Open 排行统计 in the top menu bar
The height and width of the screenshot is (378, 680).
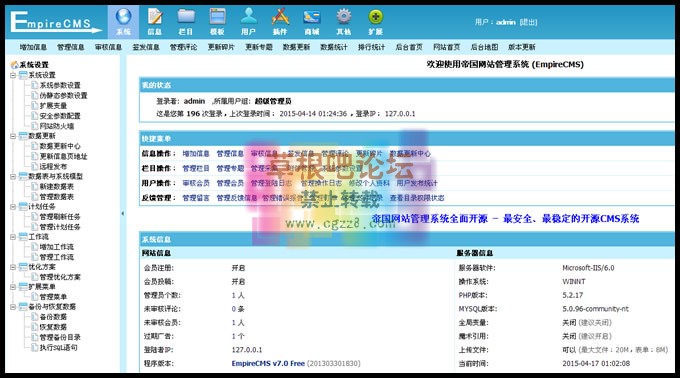point(371,47)
